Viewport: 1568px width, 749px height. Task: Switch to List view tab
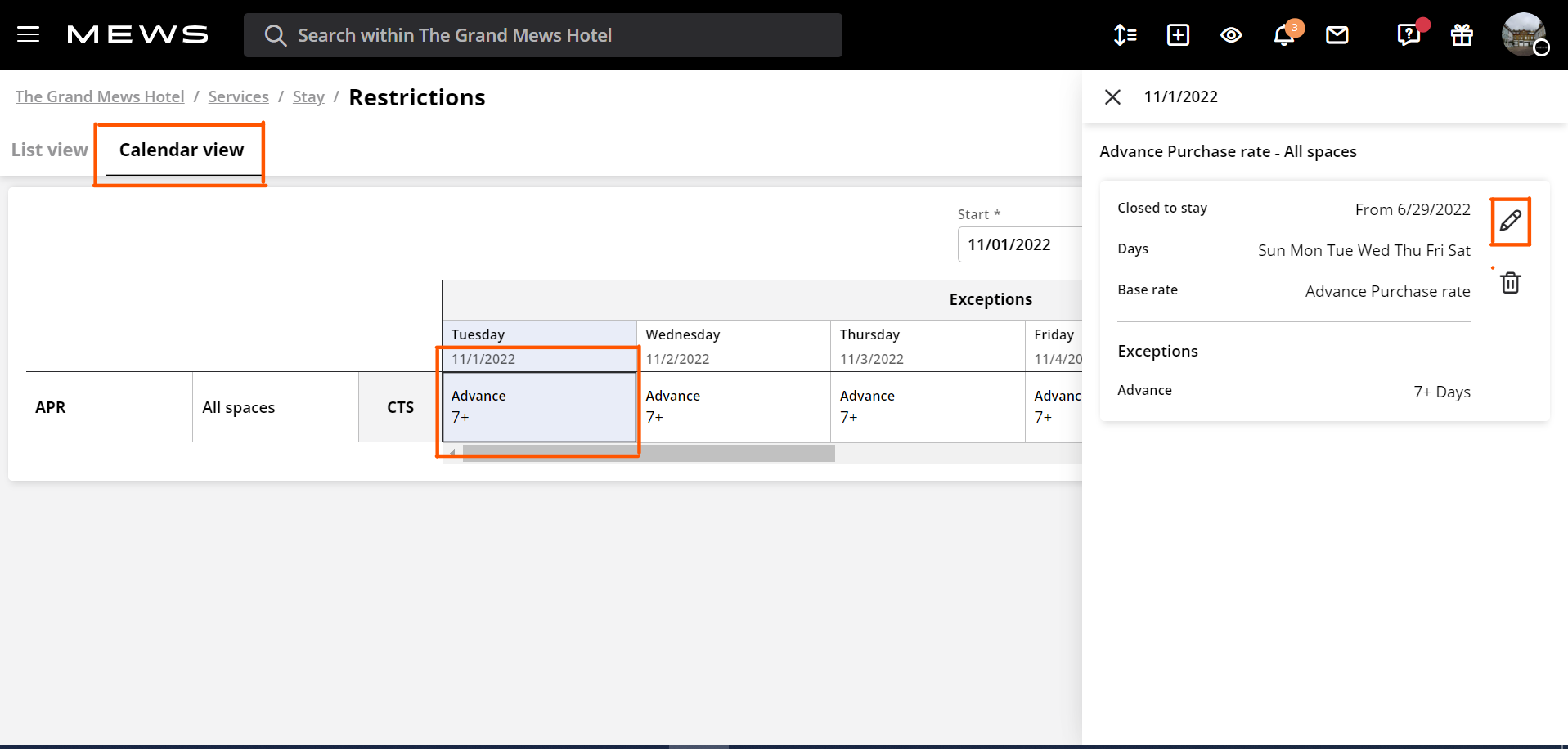[x=49, y=150]
